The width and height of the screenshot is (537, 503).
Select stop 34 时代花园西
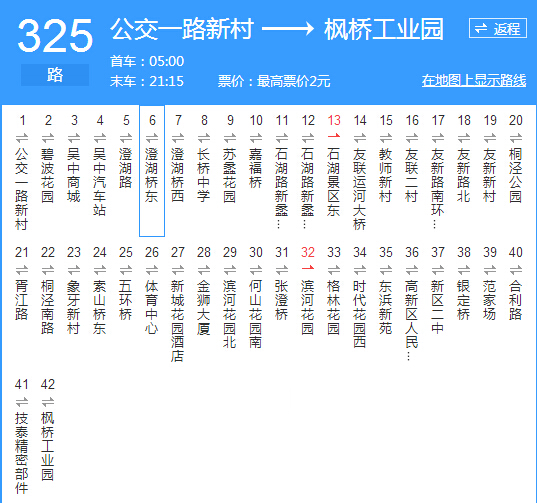pos(360,314)
